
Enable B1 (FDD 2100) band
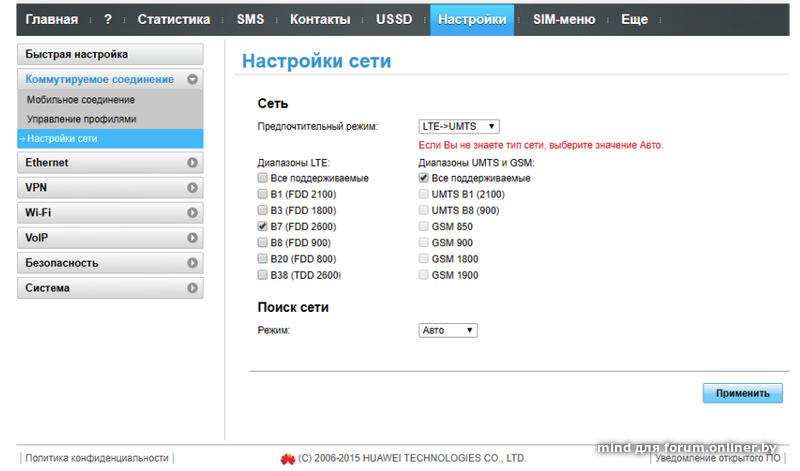tap(262, 194)
